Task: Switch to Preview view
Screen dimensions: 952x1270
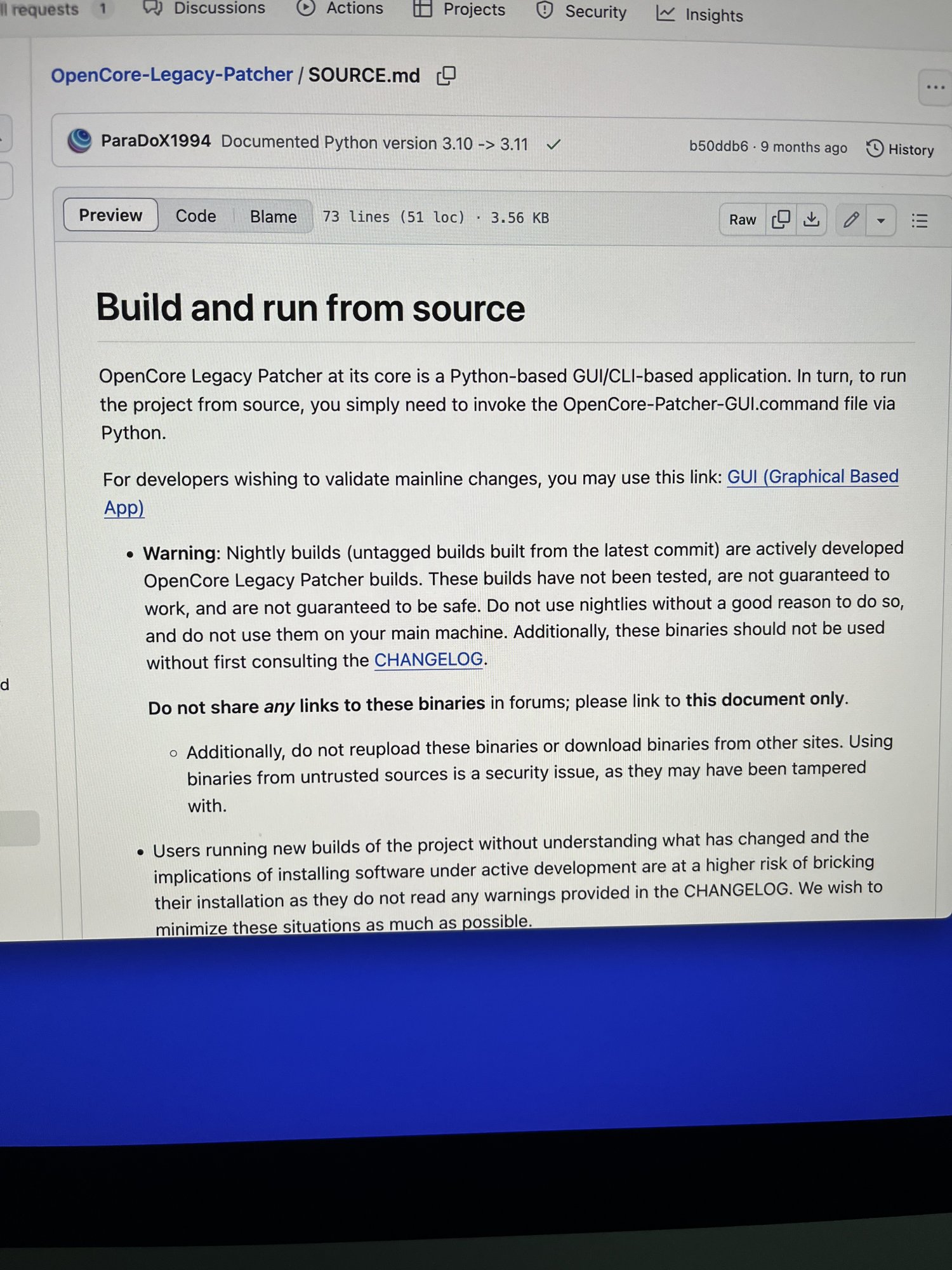Action: [110, 215]
